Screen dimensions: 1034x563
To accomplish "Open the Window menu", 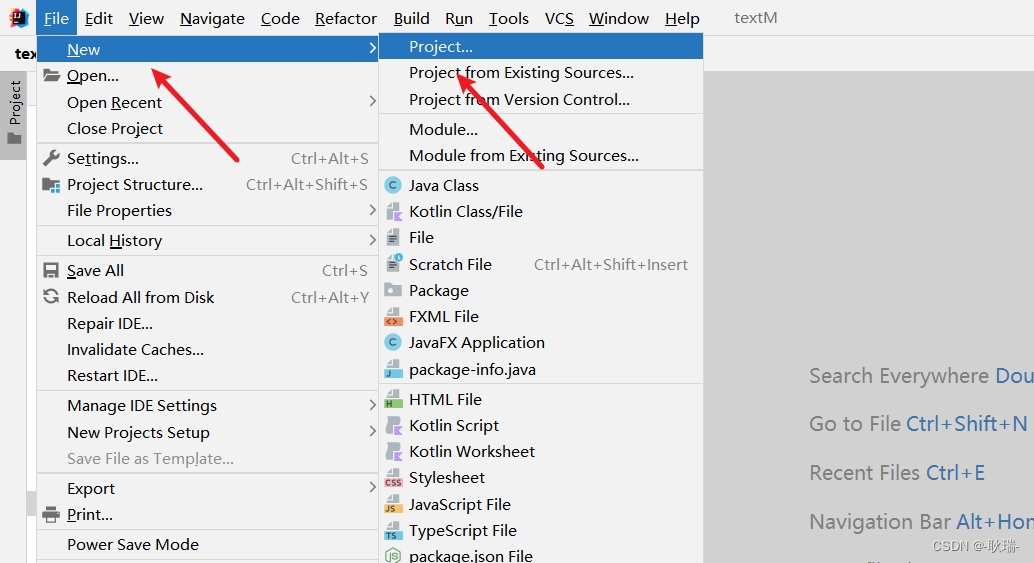I will pos(619,18).
